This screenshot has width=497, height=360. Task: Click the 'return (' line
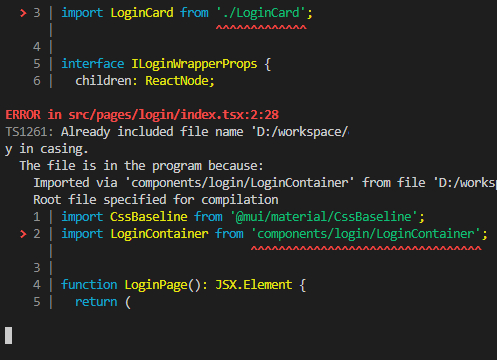[103, 302]
